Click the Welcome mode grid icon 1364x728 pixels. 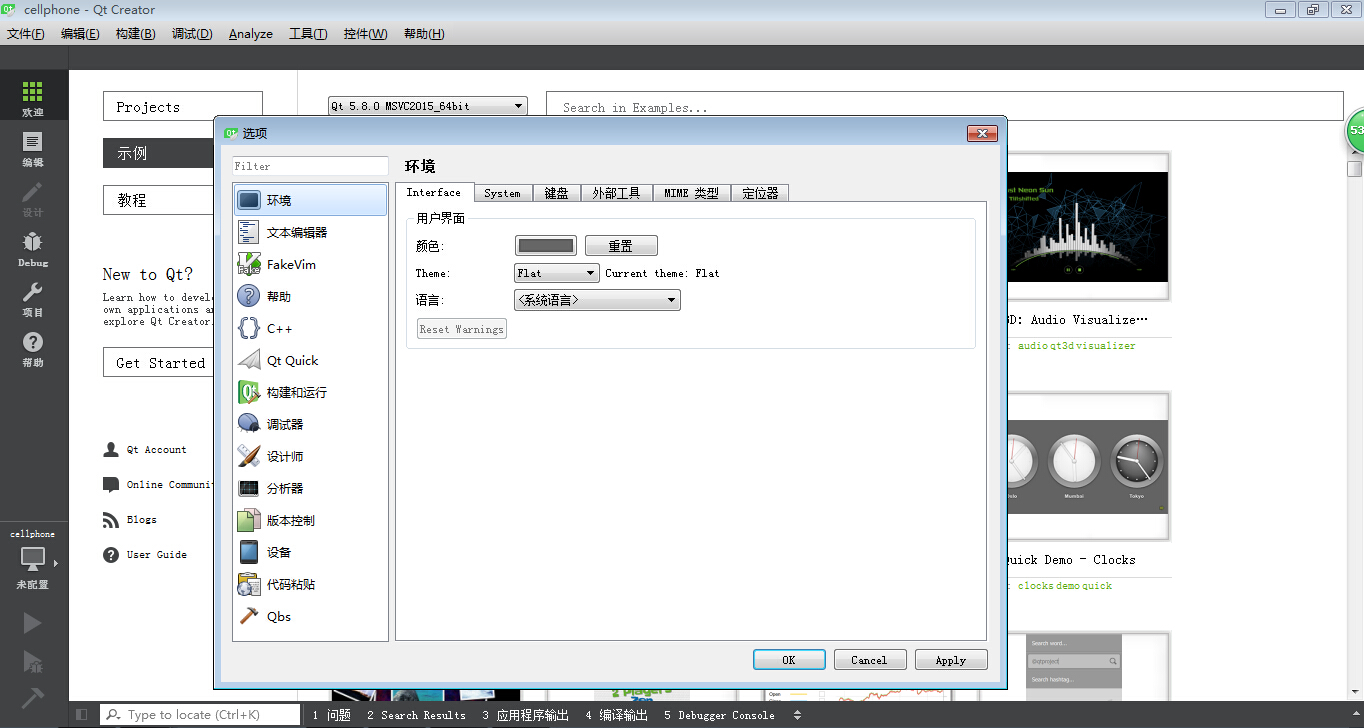(x=33, y=92)
